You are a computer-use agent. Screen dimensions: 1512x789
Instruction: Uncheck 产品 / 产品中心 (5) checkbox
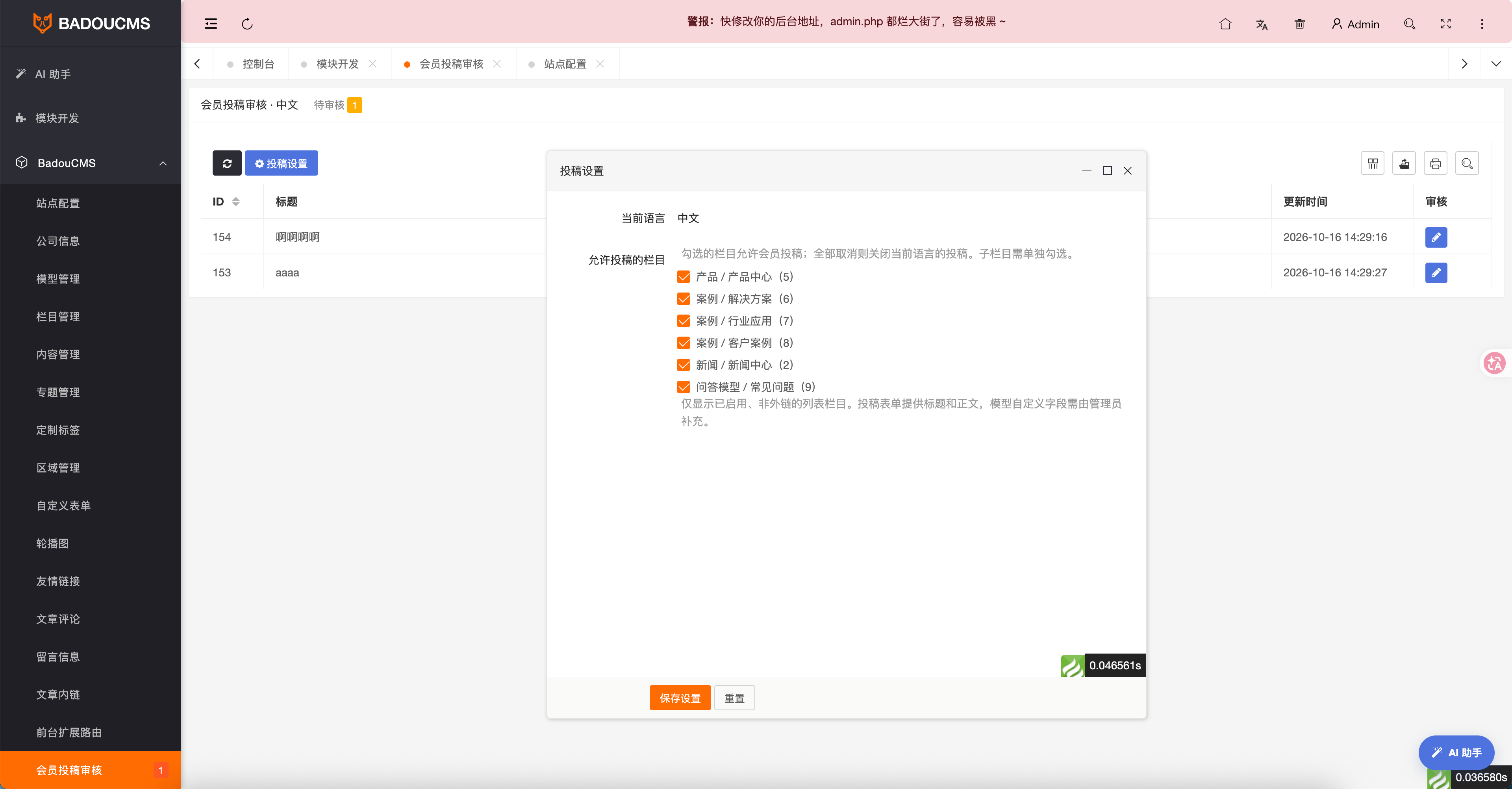[x=683, y=276]
